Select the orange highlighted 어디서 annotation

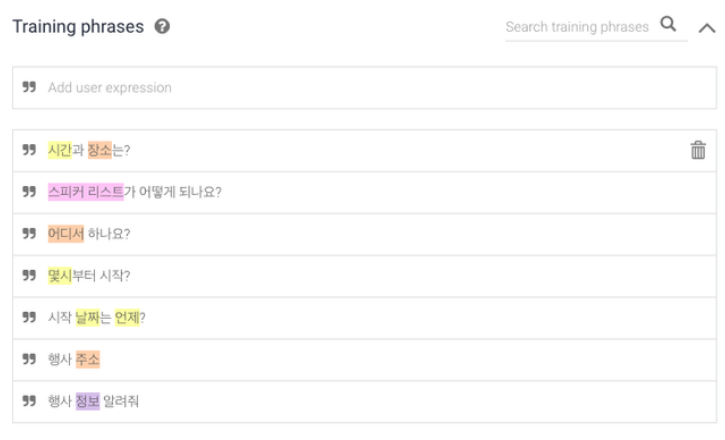point(66,234)
